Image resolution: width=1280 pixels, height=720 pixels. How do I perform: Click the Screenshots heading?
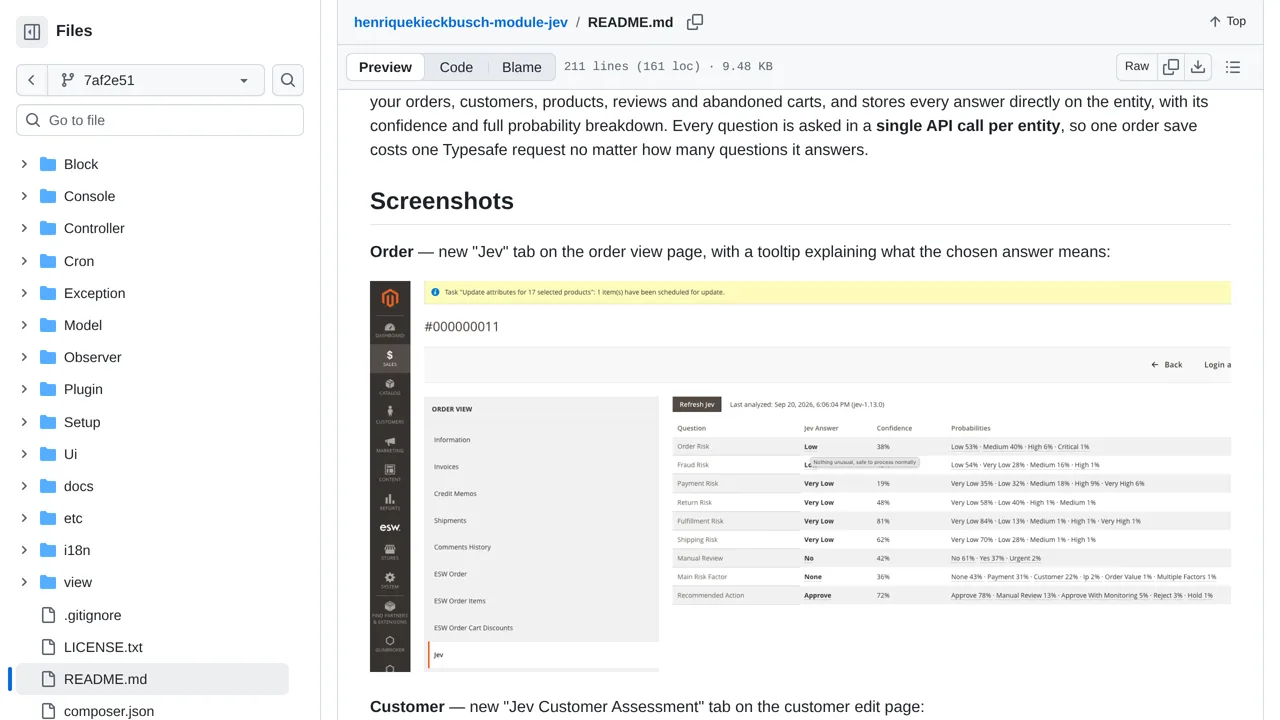[442, 201]
